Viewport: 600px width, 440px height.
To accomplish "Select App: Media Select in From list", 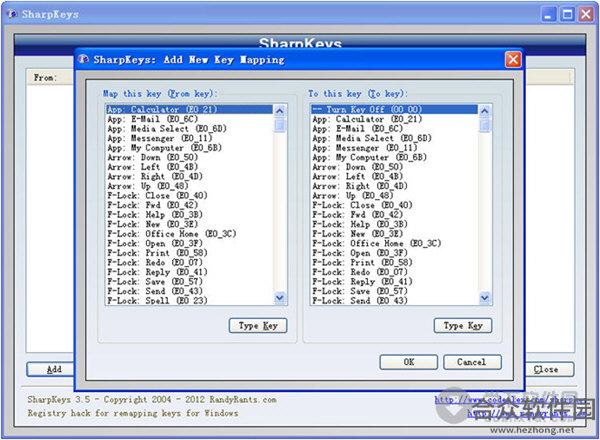I will point(189,129).
